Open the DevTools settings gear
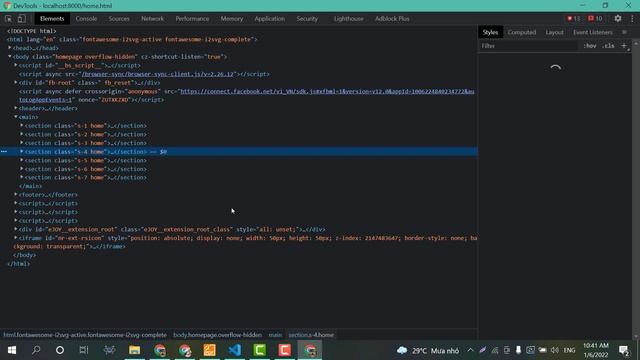The height and width of the screenshot is (360, 640). [618, 18]
